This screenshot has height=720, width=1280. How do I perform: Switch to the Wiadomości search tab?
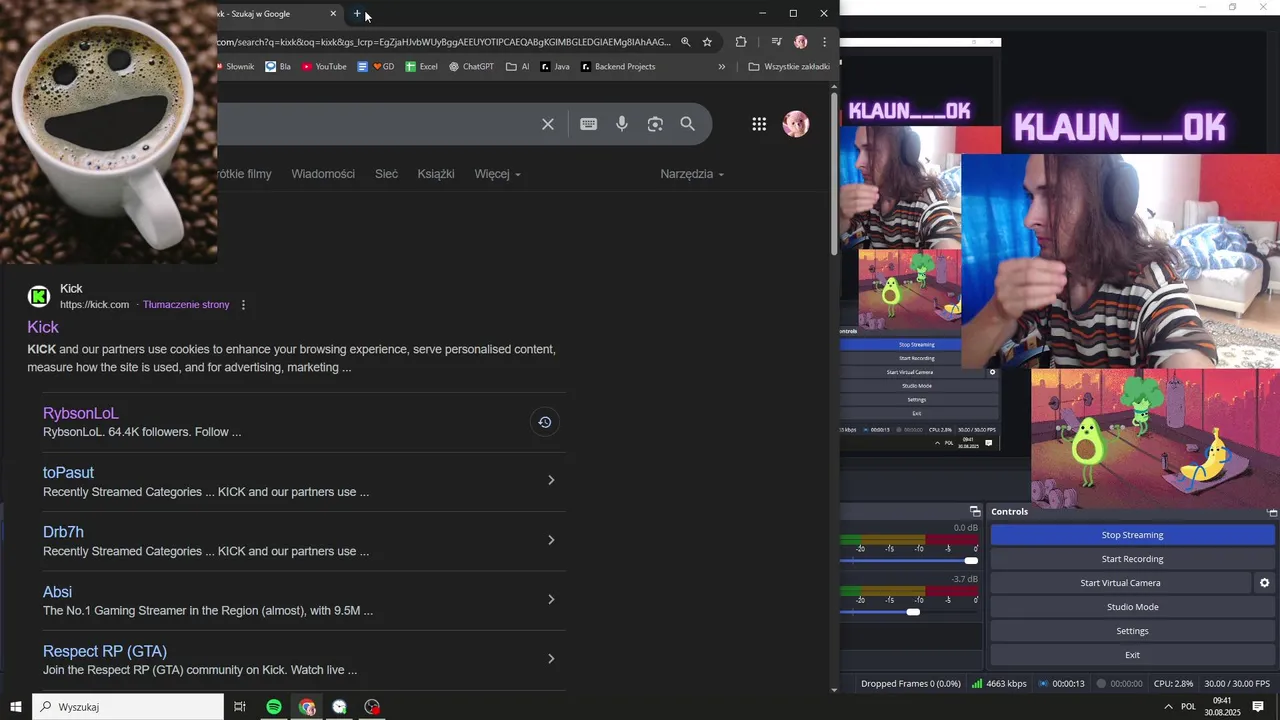[x=323, y=174]
